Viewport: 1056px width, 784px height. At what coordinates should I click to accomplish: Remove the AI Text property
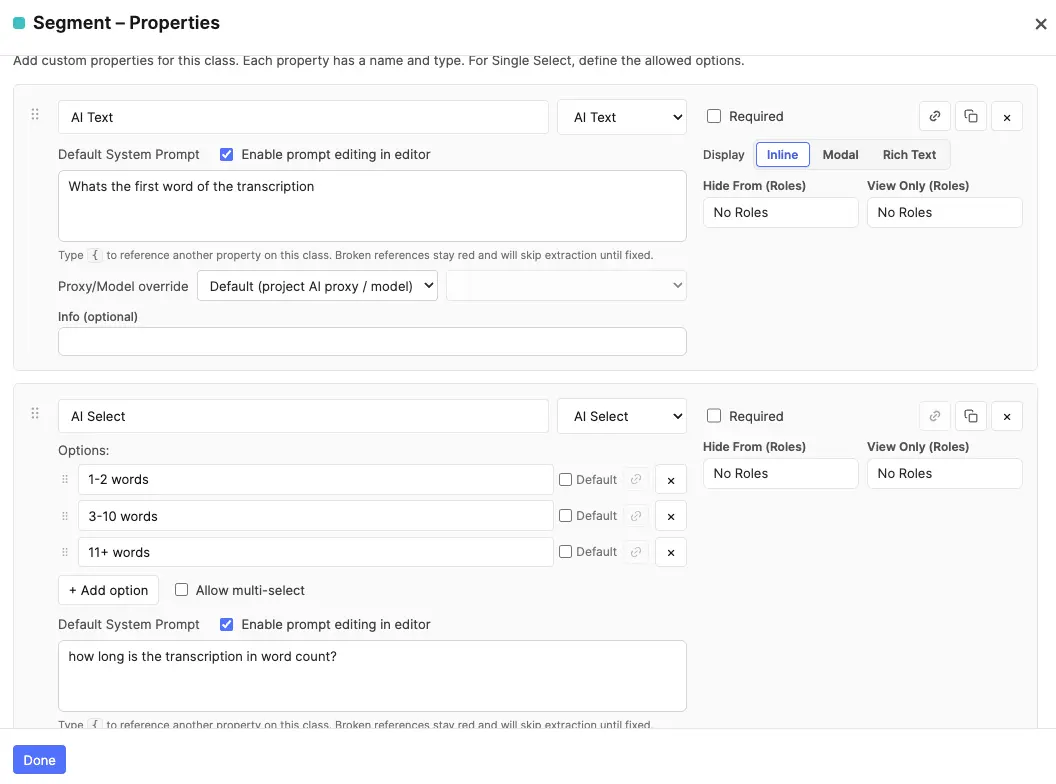tap(1007, 117)
